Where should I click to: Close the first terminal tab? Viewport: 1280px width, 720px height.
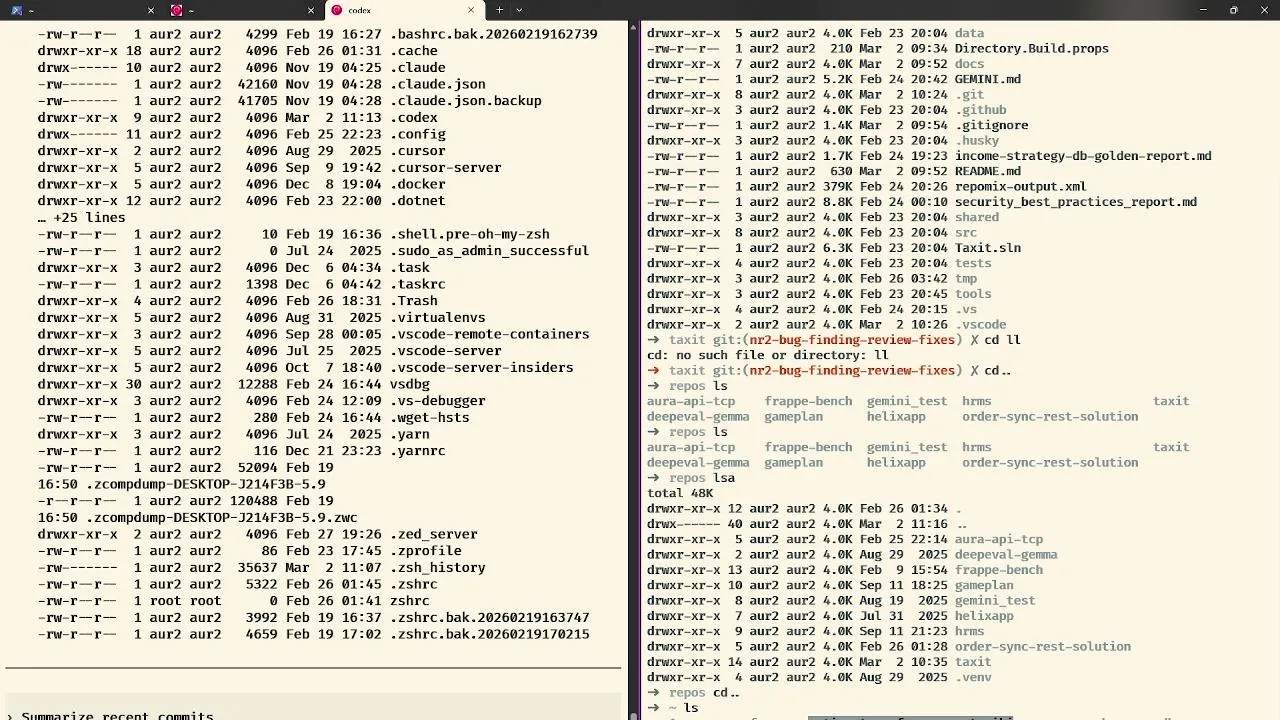click(x=151, y=10)
